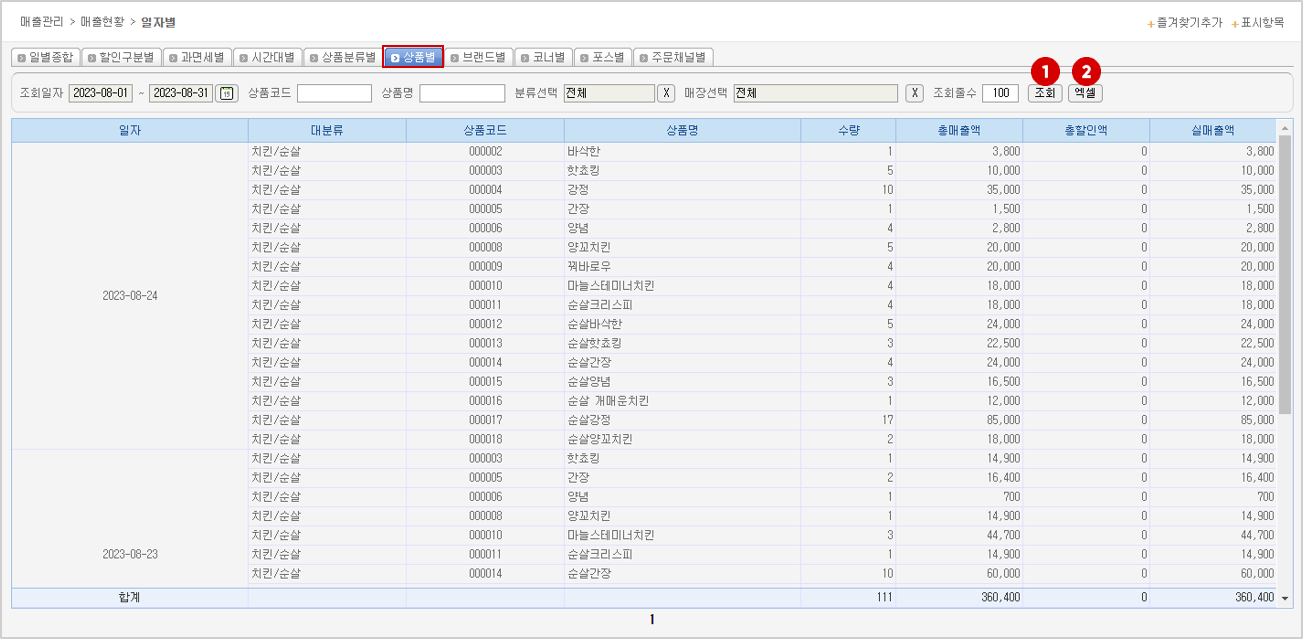Open the 할인구분별 tab
Screen dimensions: 1303x639
click(x=120, y=57)
